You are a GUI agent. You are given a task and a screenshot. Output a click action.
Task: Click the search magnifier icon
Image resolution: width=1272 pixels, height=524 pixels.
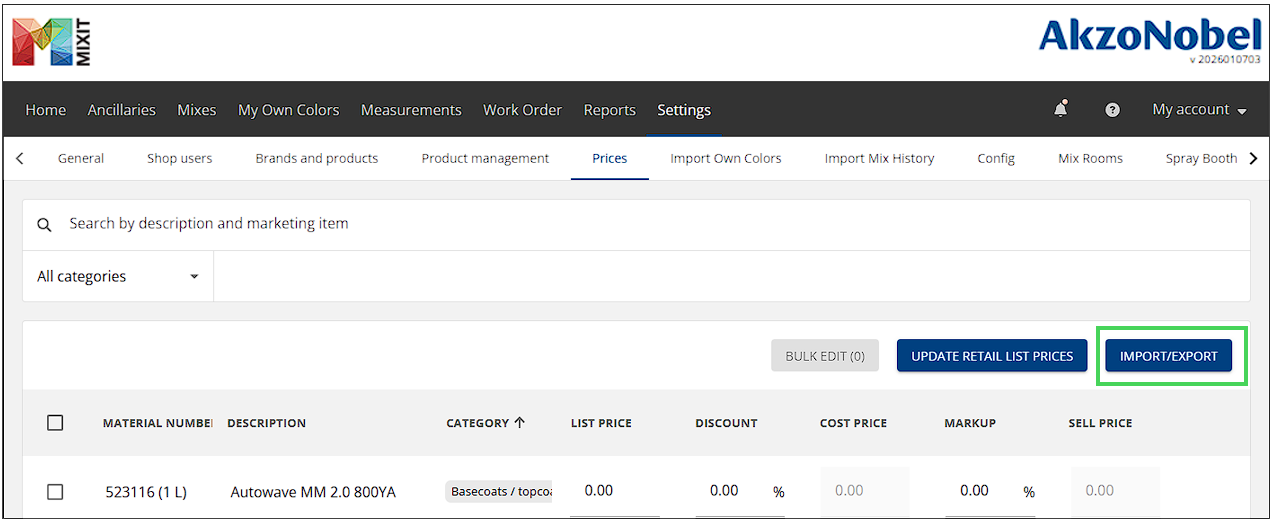click(x=44, y=225)
